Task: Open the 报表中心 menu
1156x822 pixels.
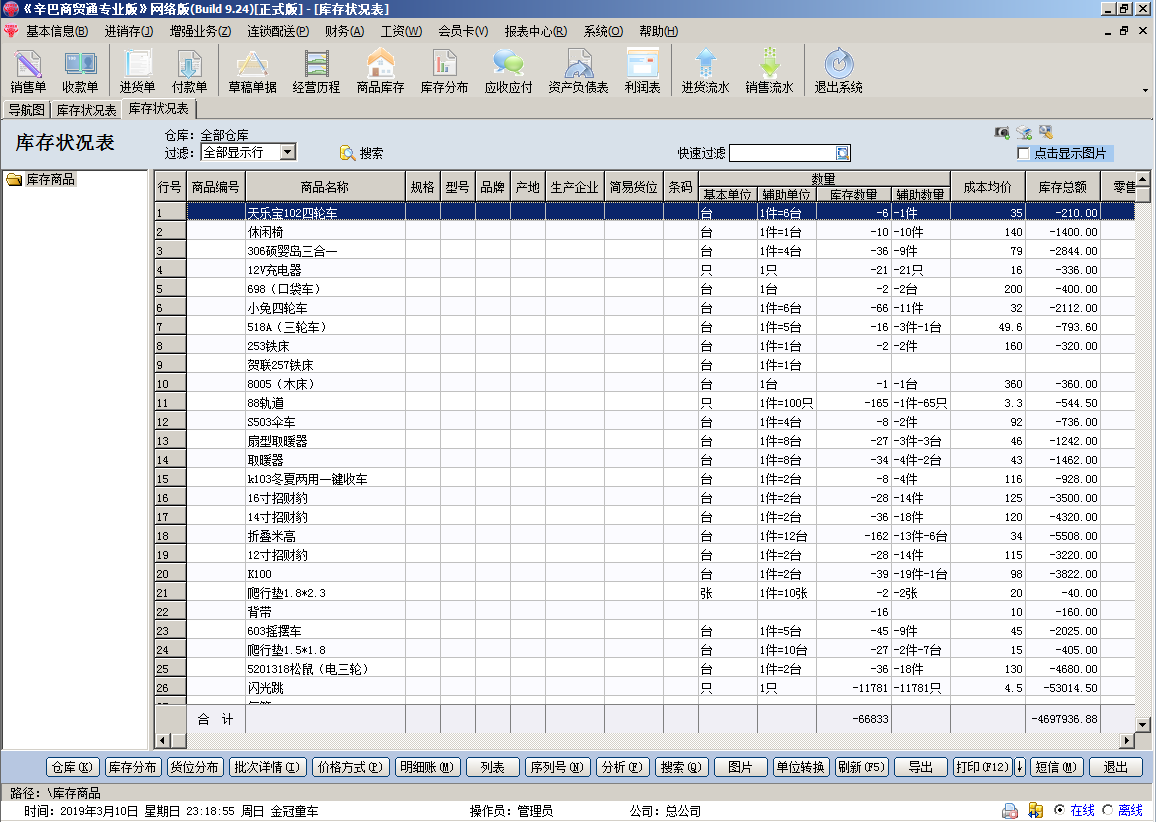Action: (535, 31)
